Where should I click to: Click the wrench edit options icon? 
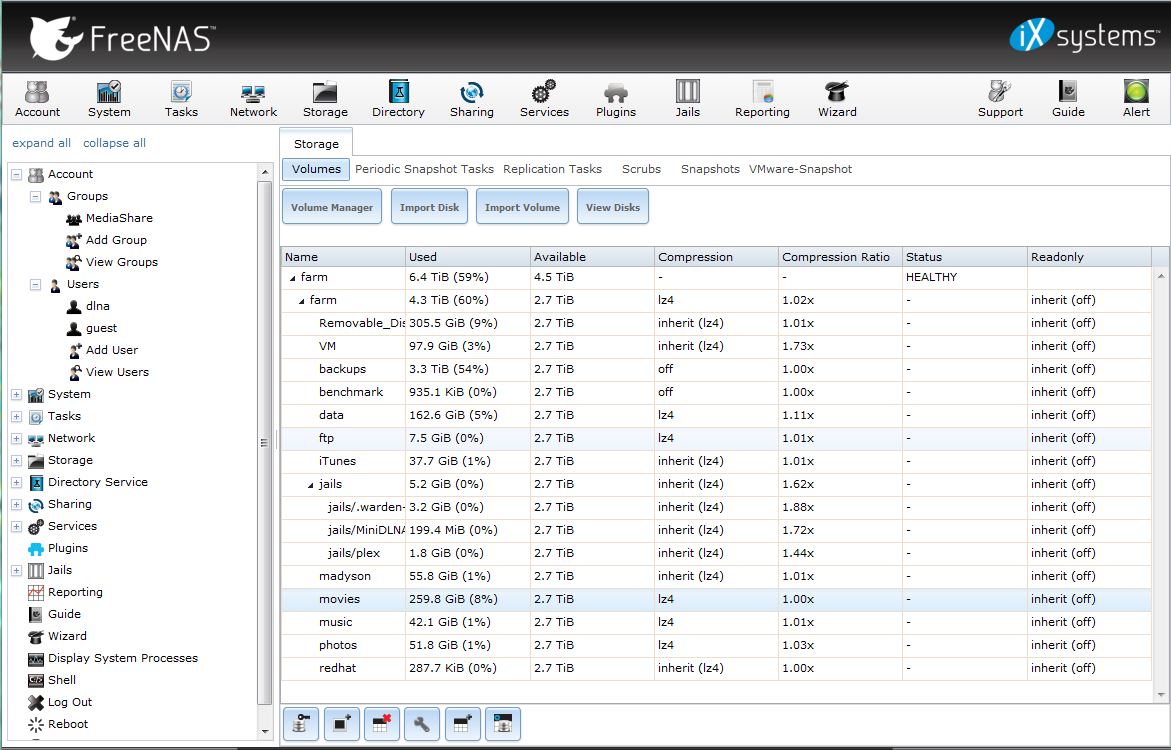[x=421, y=724]
